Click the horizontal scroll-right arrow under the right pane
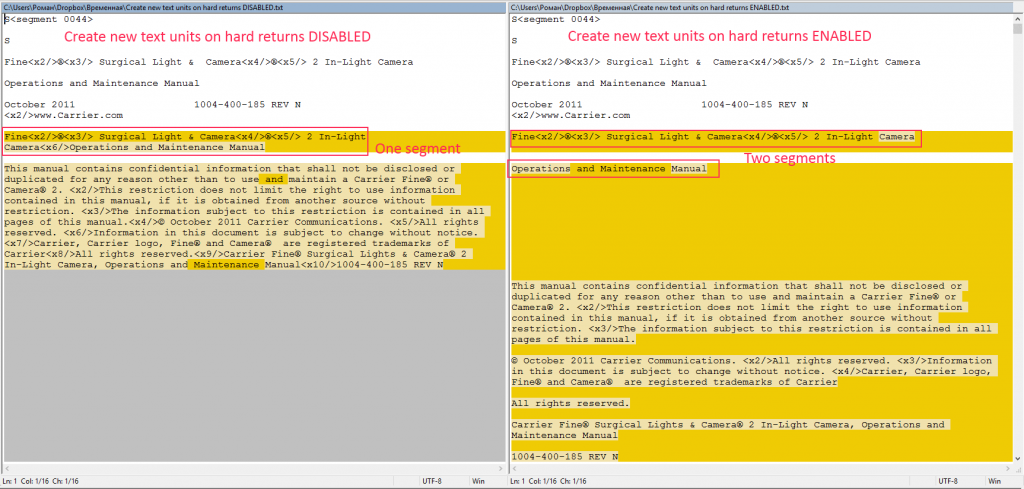This screenshot has height=489, width=1024. click(1008, 468)
